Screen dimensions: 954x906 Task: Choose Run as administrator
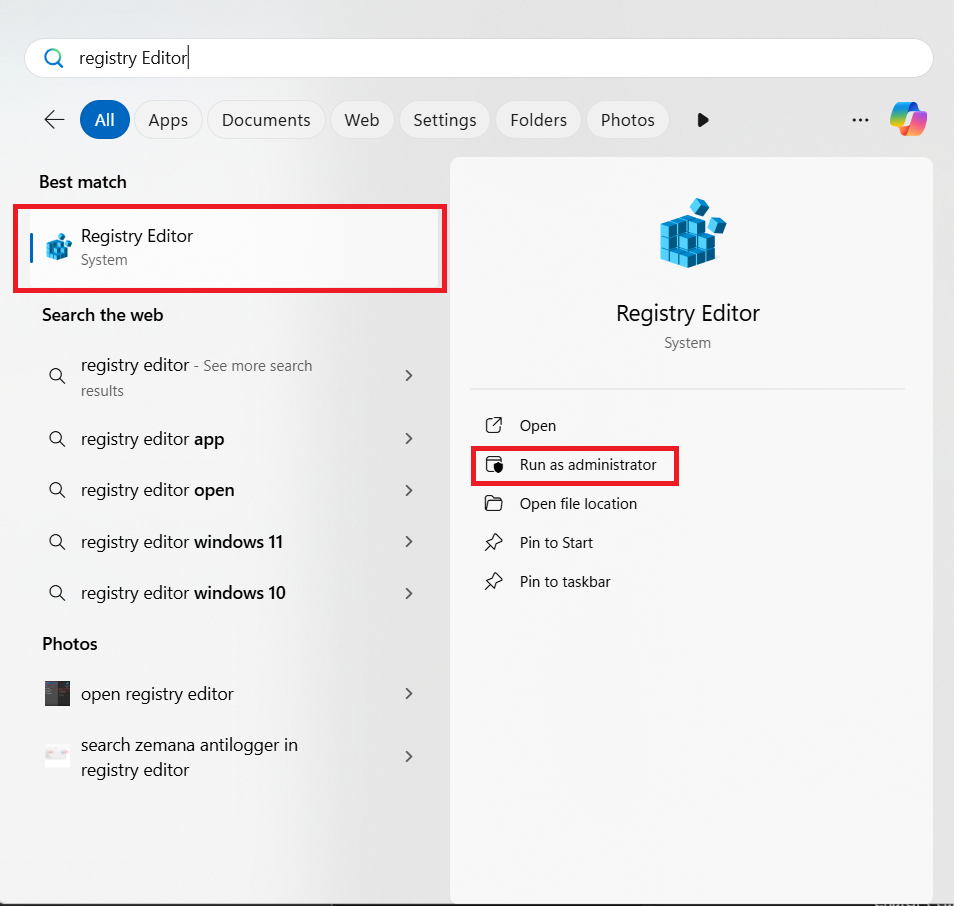pyautogui.click(x=588, y=465)
